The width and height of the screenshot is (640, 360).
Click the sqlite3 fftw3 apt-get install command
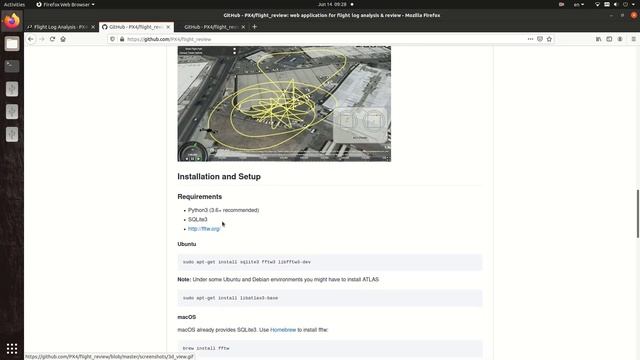pyautogui.click(x=247, y=262)
